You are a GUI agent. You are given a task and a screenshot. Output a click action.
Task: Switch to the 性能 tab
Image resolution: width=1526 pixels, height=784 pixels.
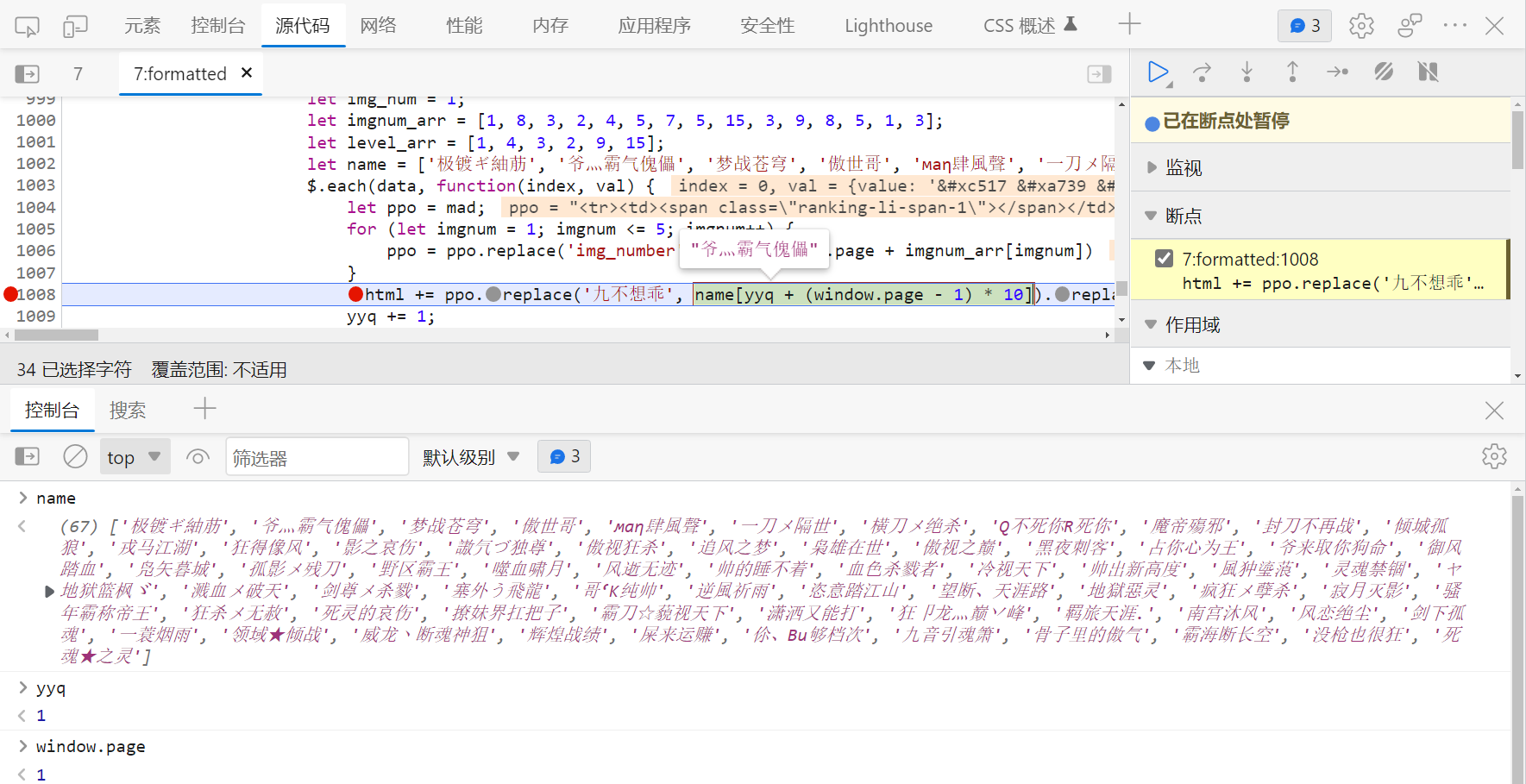[x=464, y=26]
